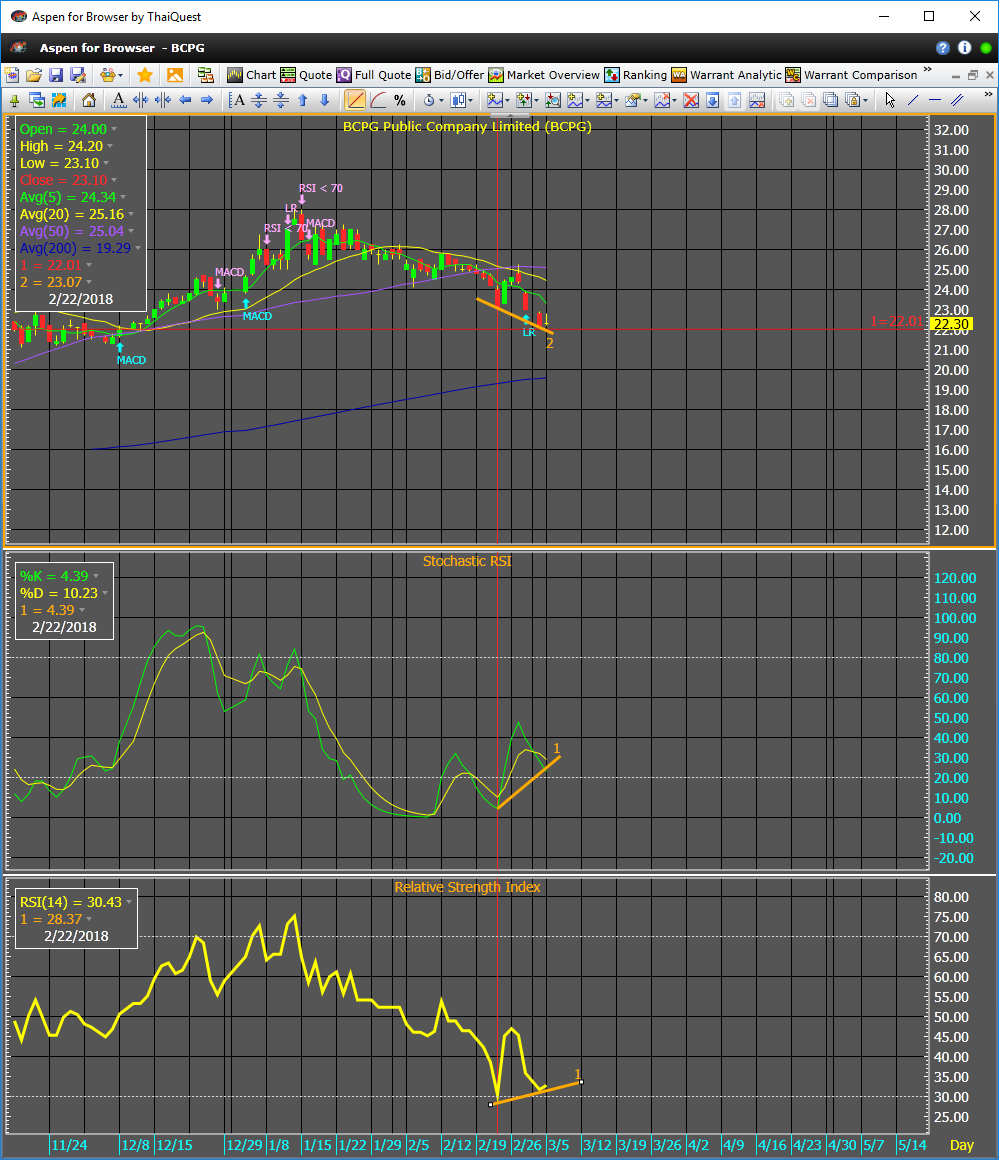
Task: Click the magnifier chart search icon
Action: tap(553, 100)
